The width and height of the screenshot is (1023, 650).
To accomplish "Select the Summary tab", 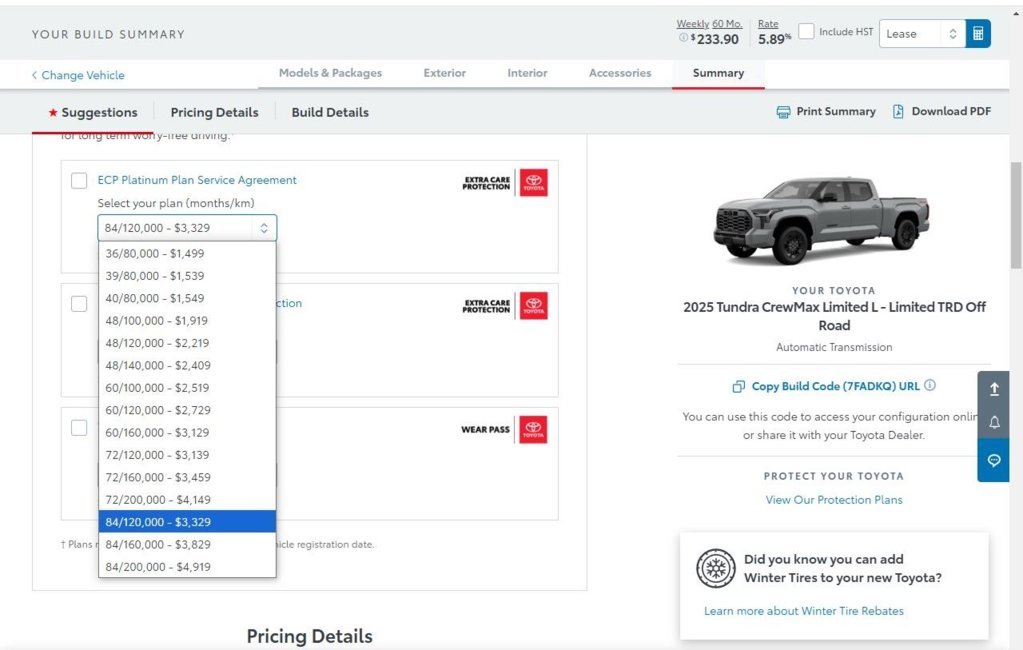I will [718, 73].
